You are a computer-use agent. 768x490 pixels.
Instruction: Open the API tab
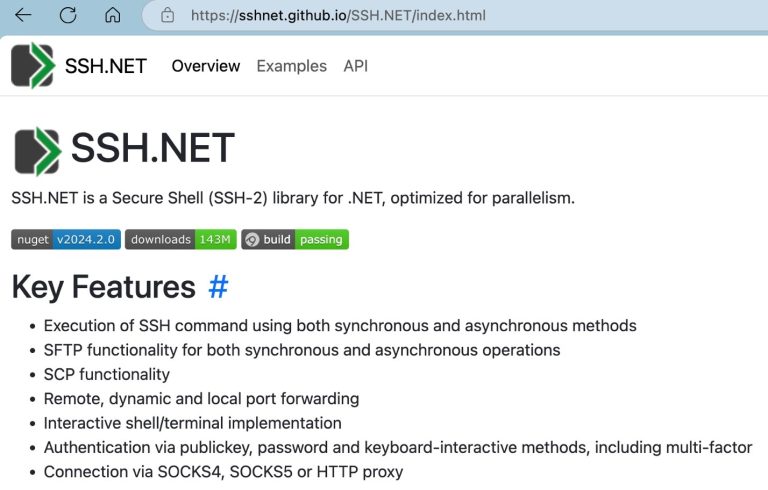(x=355, y=66)
